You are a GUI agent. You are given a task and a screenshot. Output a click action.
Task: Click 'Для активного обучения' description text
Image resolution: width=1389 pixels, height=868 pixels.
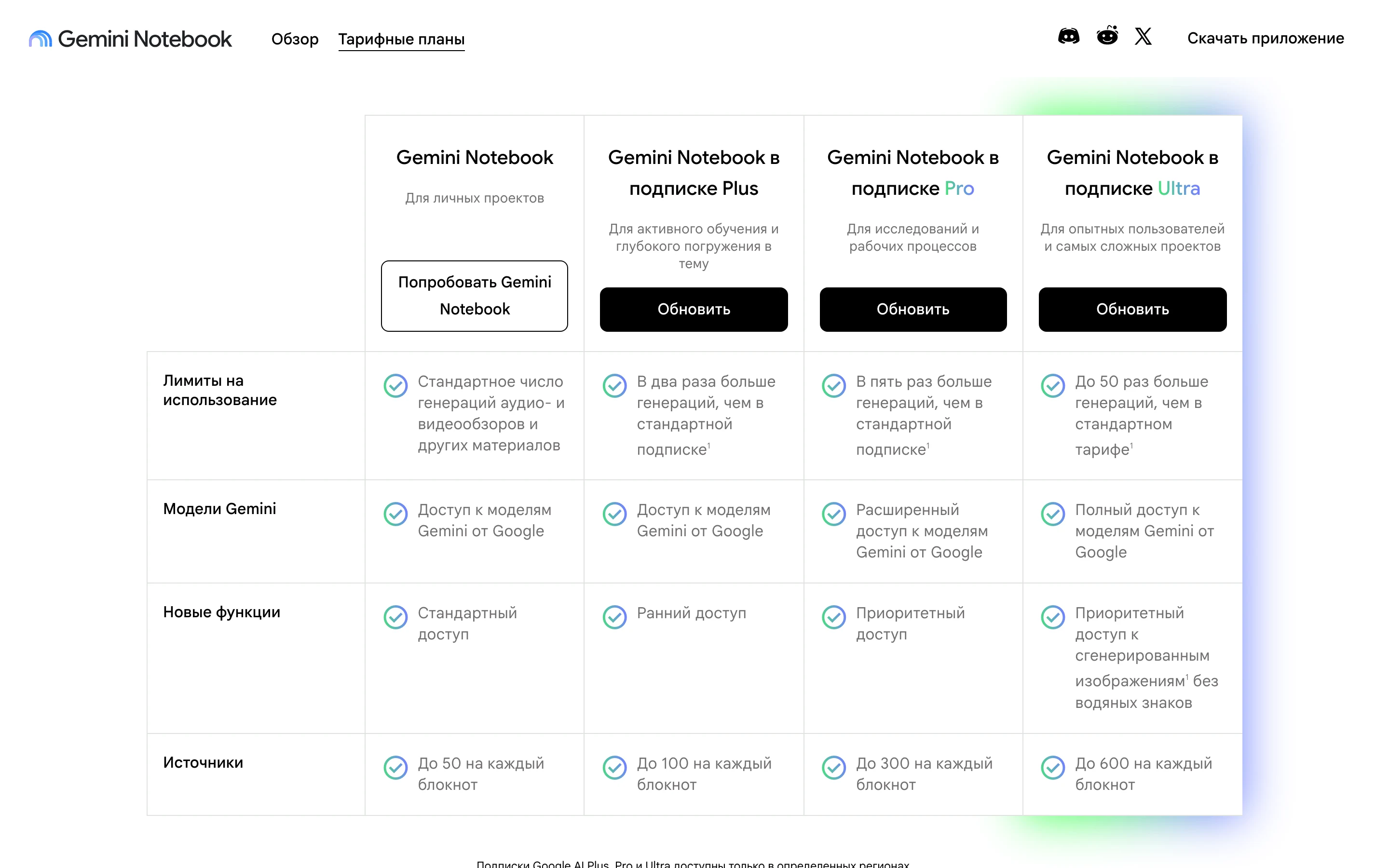pyautogui.click(x=694, y=246)
